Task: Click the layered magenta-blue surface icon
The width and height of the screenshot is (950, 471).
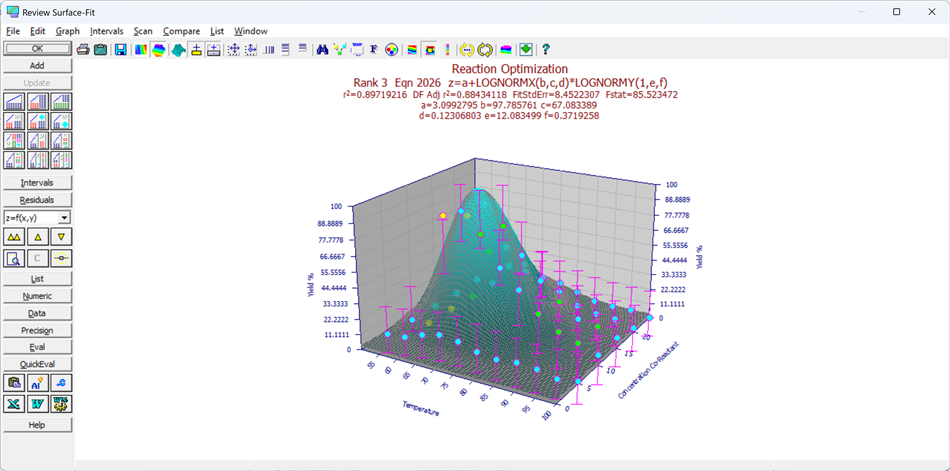Action: coord(507,50)
